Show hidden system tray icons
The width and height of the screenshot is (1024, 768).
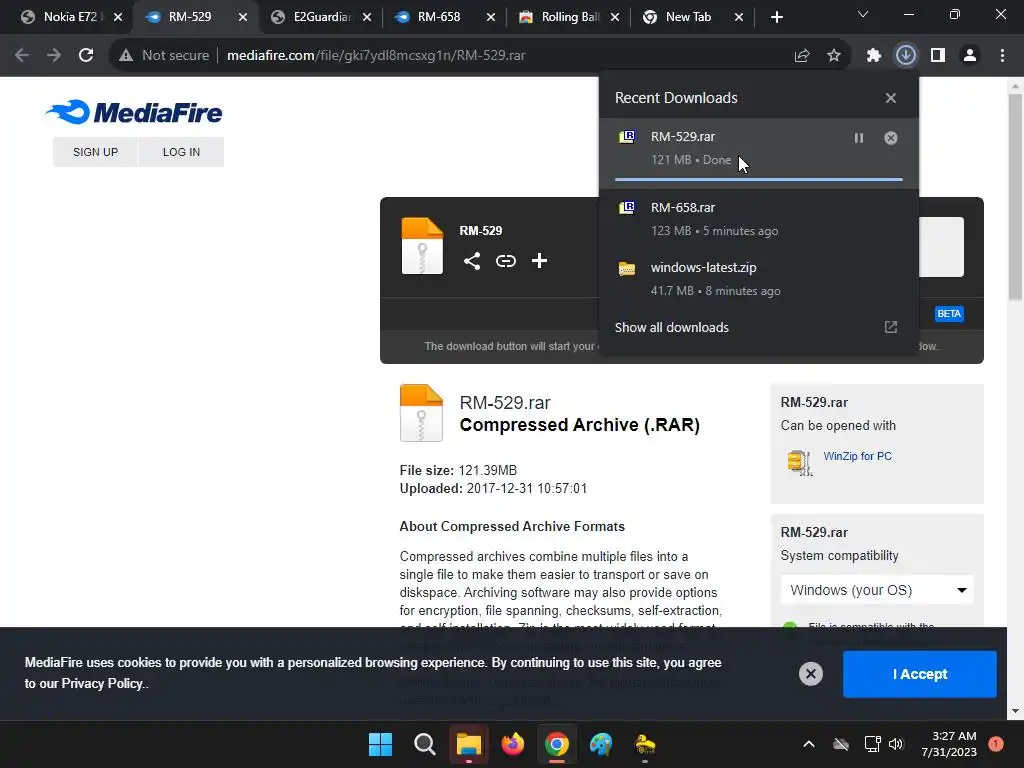[x=808, y=744]
